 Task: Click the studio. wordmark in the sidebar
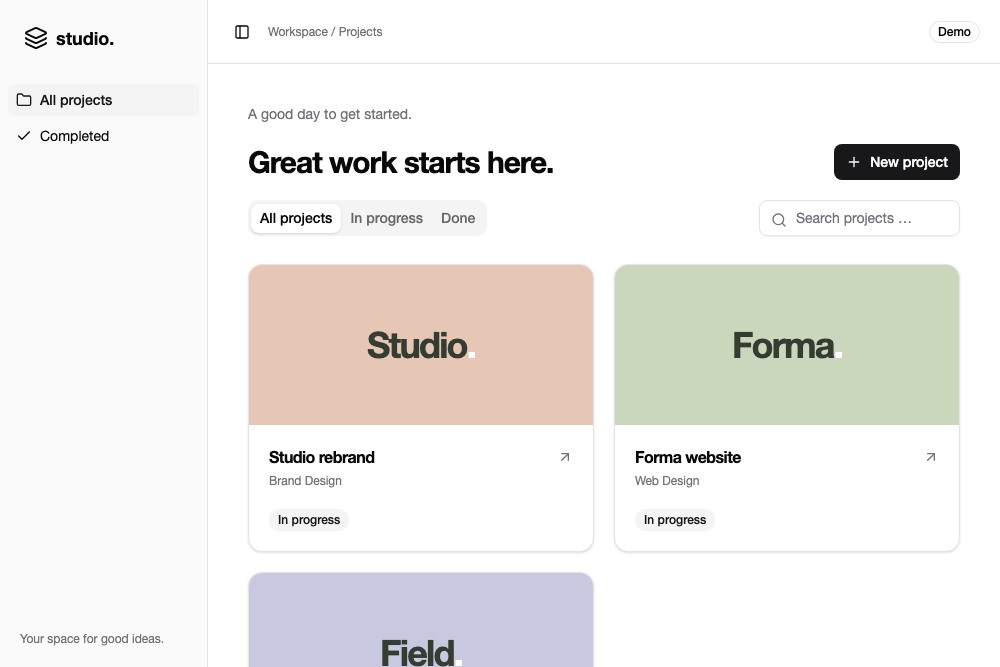tap(85, 39)
